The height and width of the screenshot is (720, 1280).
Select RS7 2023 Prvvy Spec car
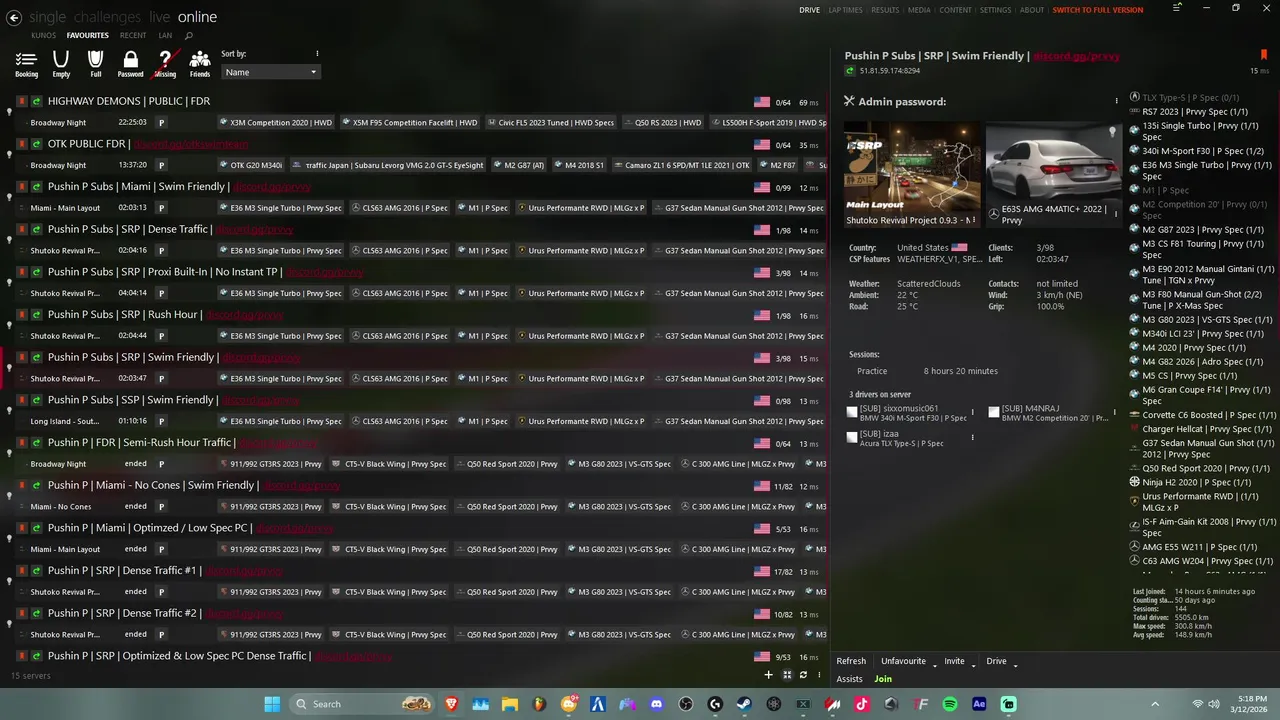(x=1195, y=112)
